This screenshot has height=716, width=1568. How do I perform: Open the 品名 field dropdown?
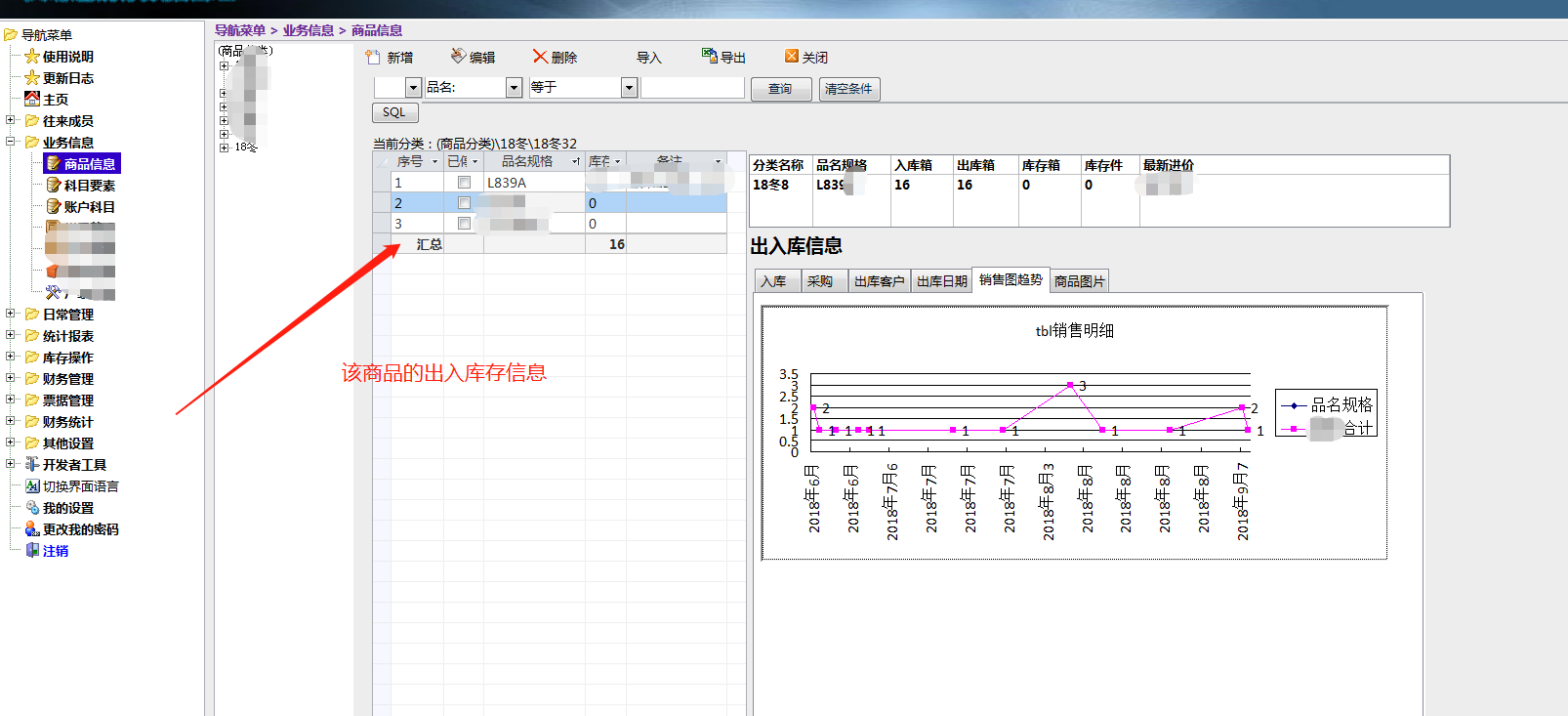point(514,88)
